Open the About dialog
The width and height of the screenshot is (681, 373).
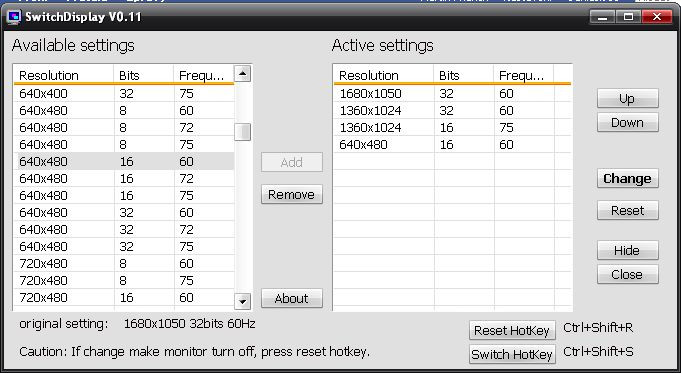pyautogui.click(x=291, y=298)
